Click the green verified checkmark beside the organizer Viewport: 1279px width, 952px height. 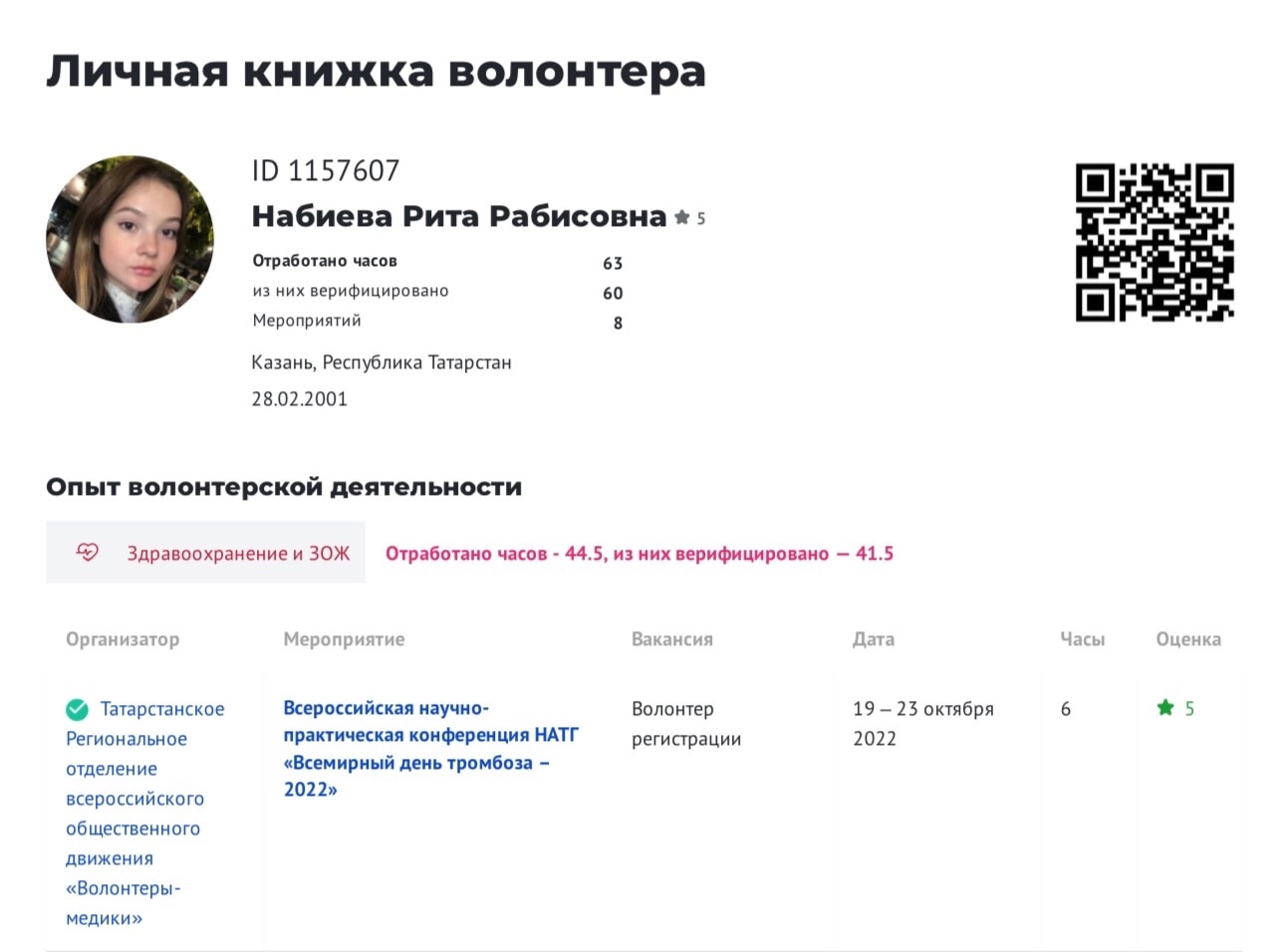click(77, 709)
